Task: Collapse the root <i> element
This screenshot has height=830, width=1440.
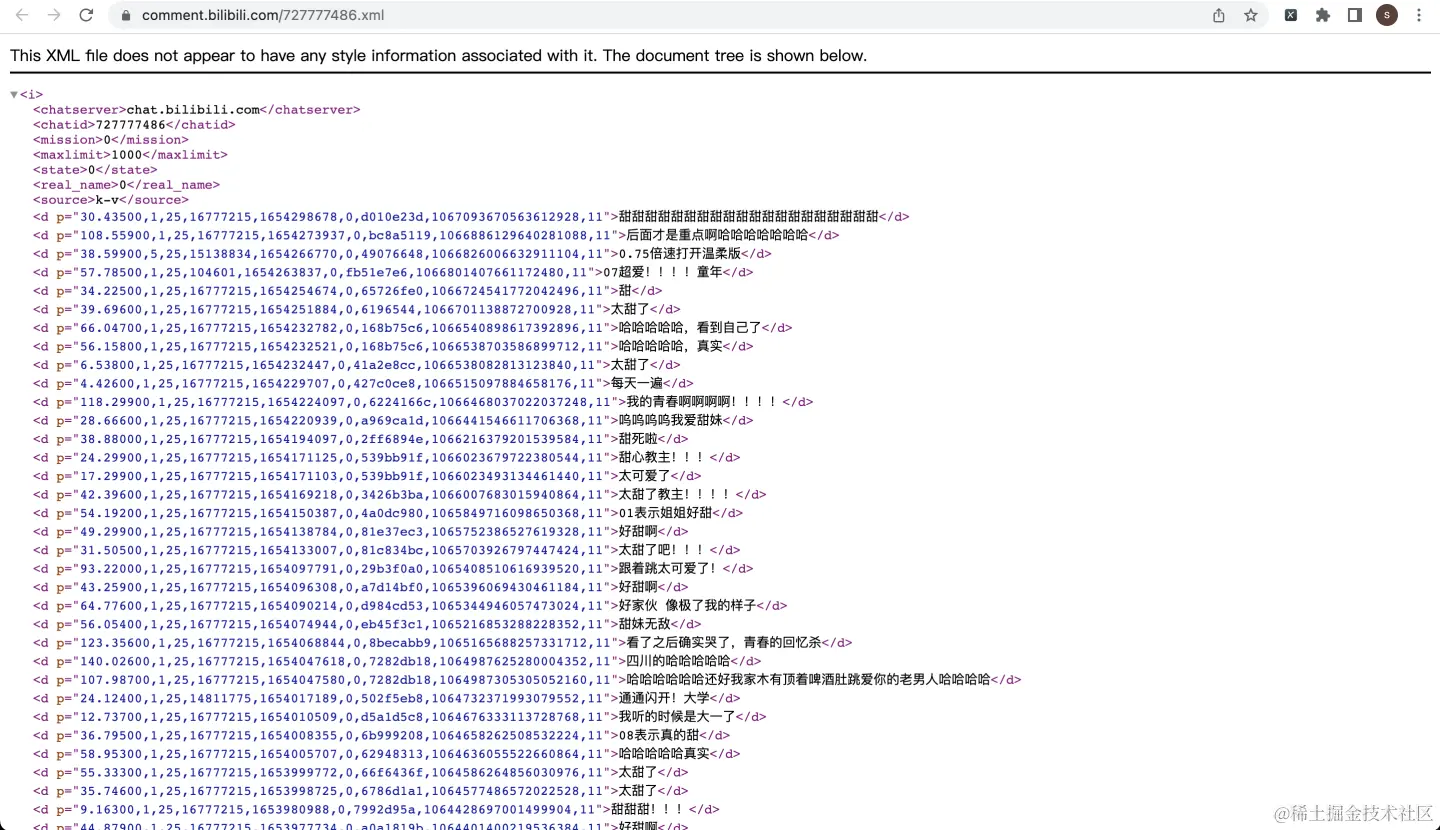Action: click(14, 95)
